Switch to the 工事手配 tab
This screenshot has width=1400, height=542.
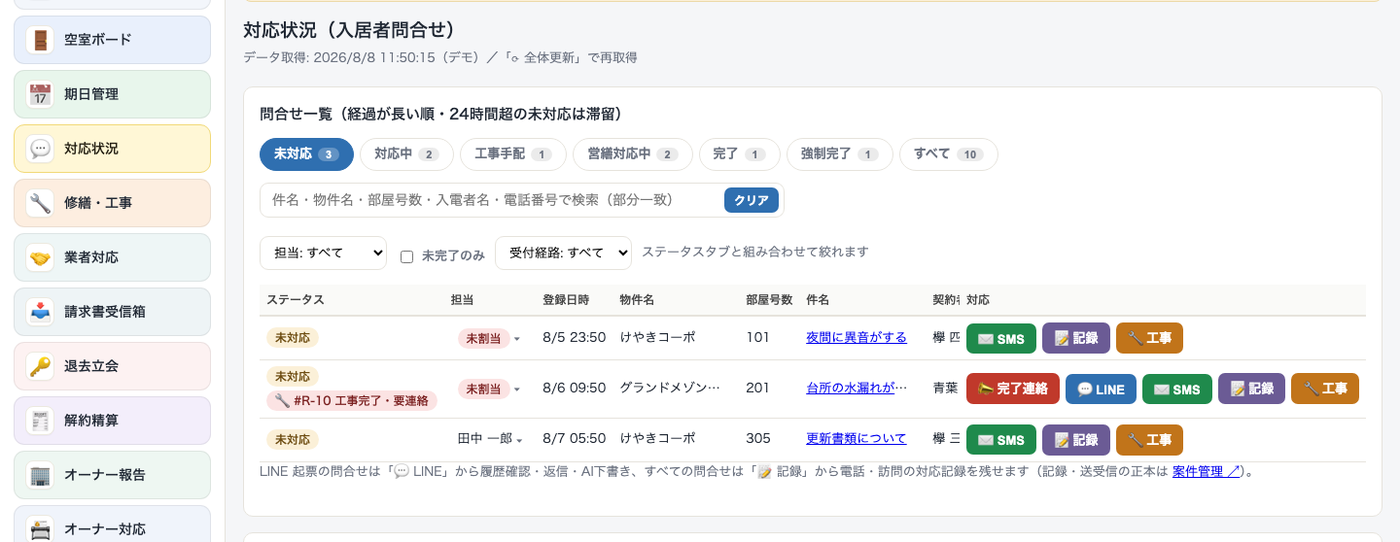coord(513,154)
